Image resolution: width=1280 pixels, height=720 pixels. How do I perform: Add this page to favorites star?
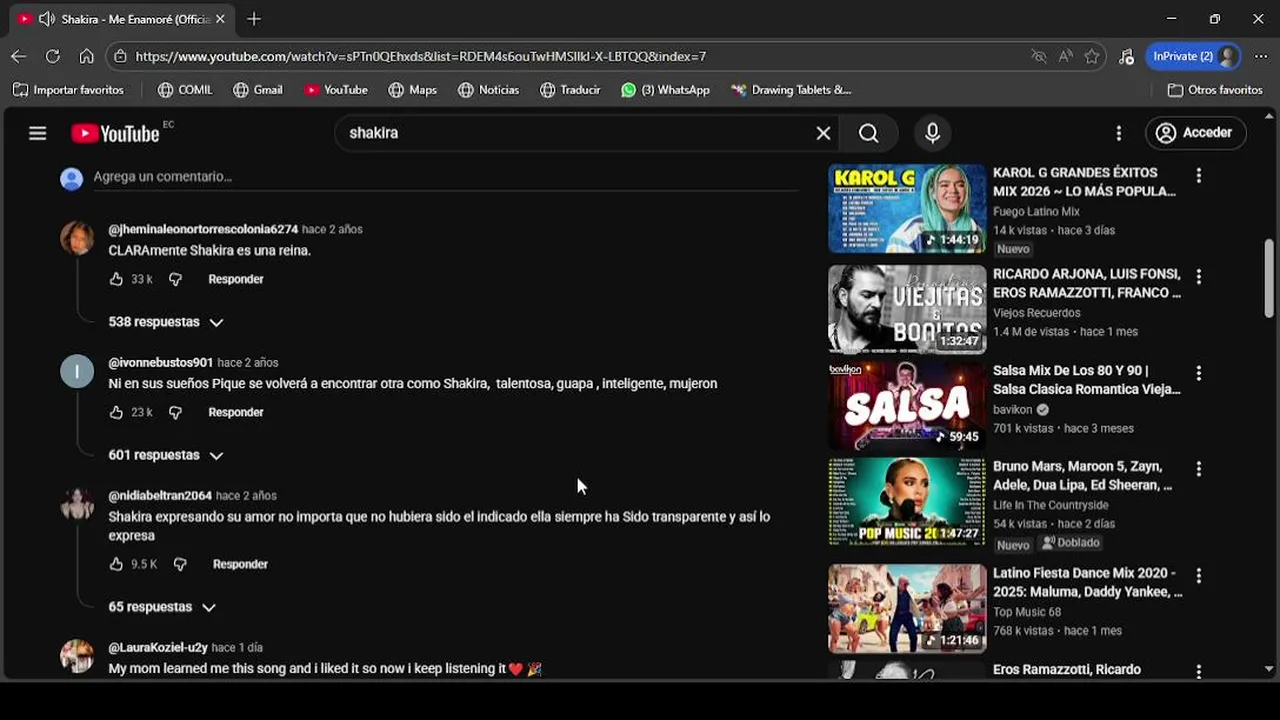point(1092,56)
